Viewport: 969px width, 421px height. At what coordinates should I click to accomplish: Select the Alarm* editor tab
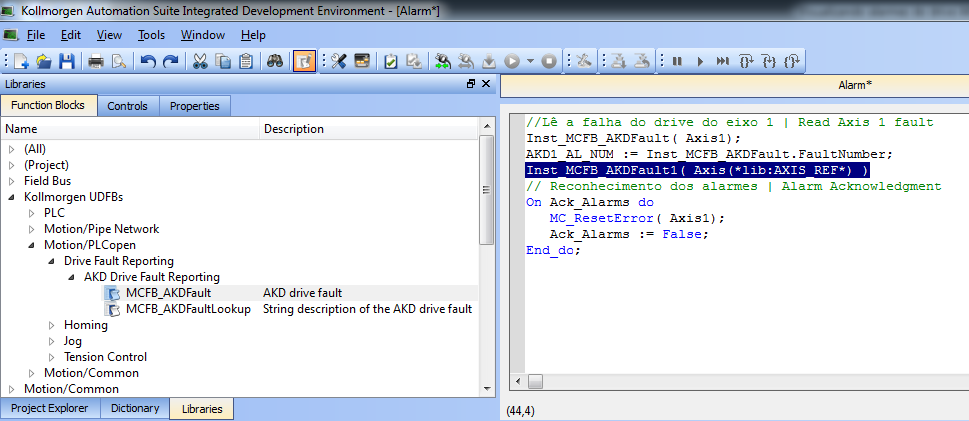(855, 85)
